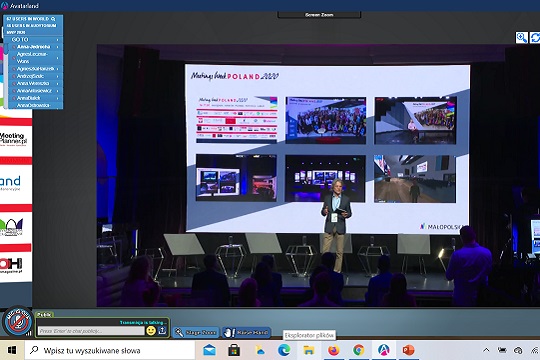The height and width of the screenshot is (360, 540).
Task: Select user AgnesLecznar-Wons in list
Action: (x=32, y=58)
